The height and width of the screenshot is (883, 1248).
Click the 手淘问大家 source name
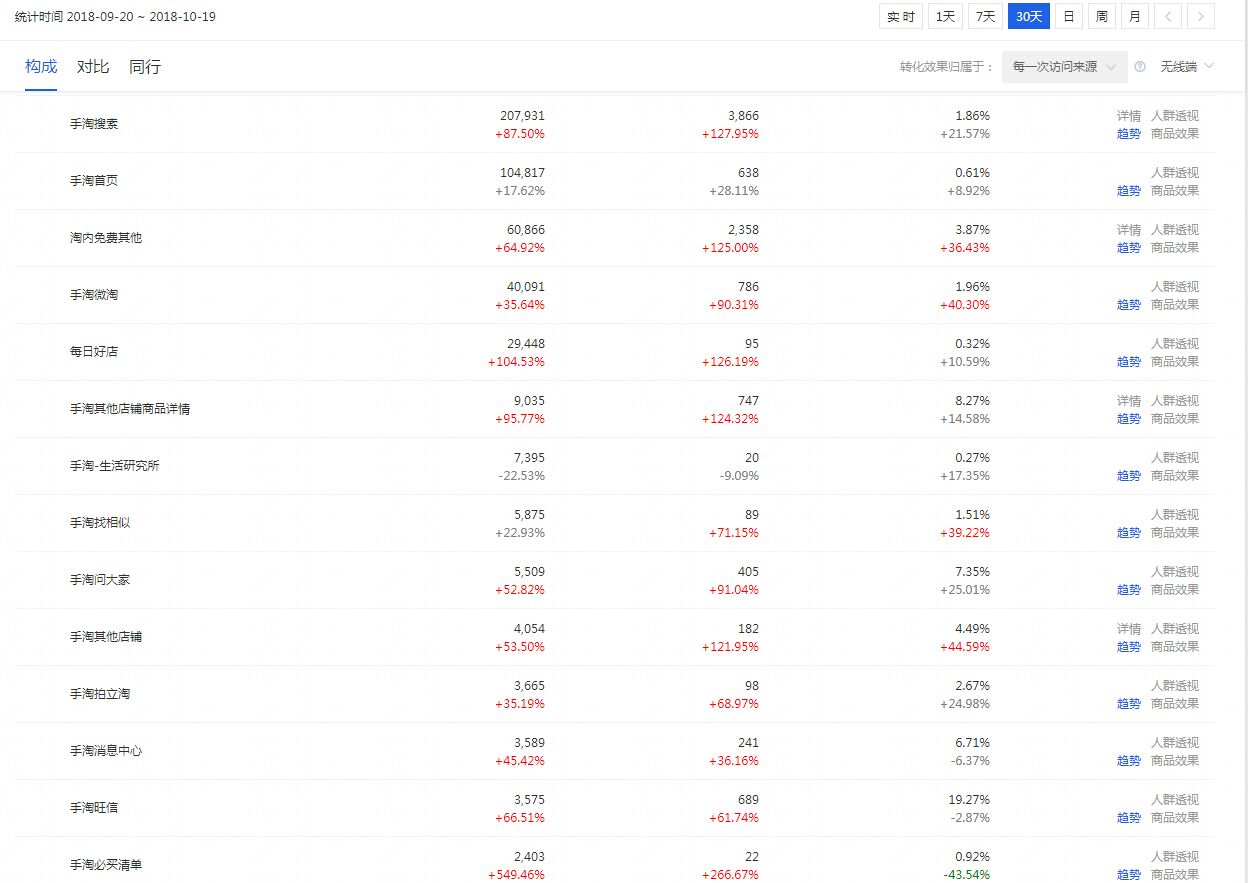pos(100,580)
